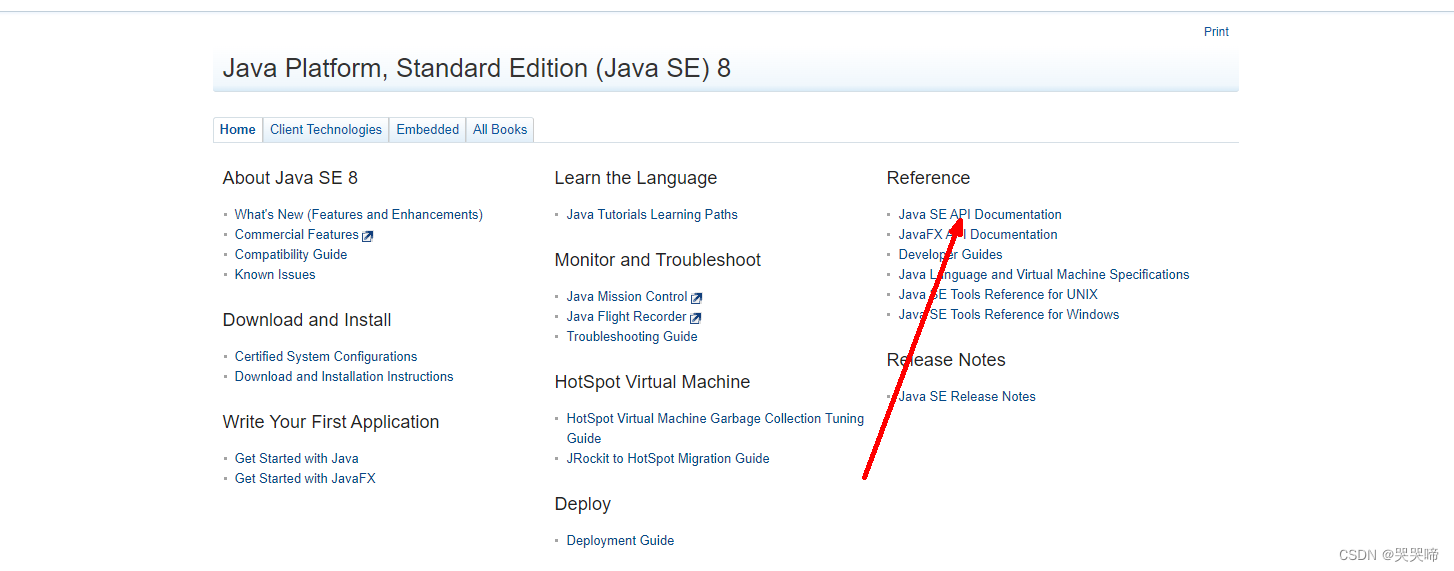Screen dimensions: 1454x571
Task: Click the external-link icon beside Java Mission Control
Action: 697,298
